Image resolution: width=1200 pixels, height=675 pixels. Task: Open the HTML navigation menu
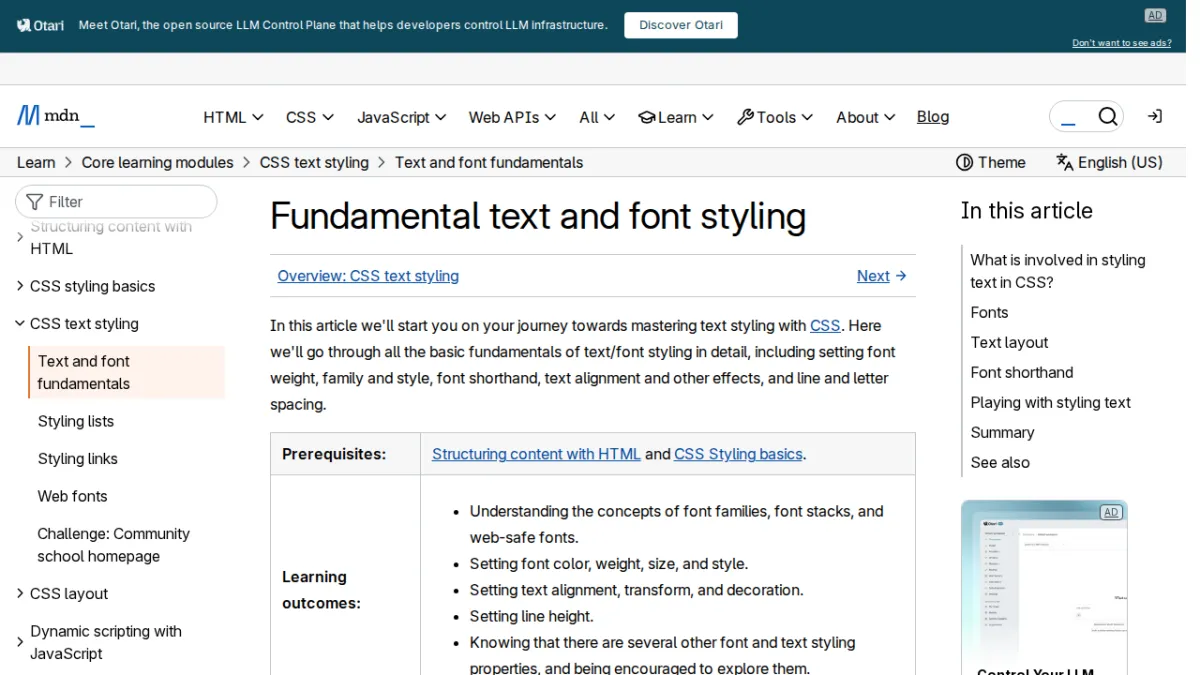(233, 117)
